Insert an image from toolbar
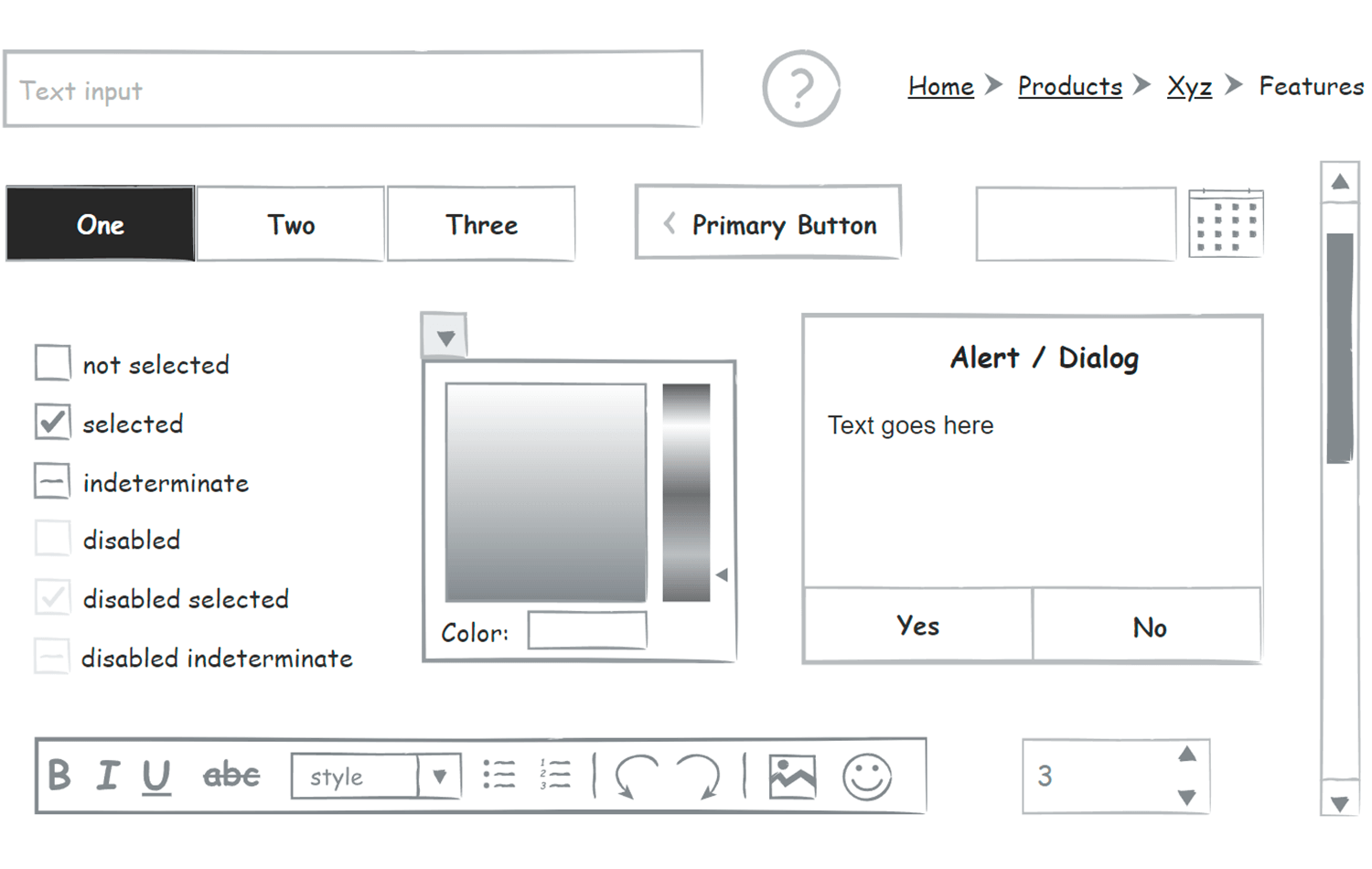 [792, 777]
